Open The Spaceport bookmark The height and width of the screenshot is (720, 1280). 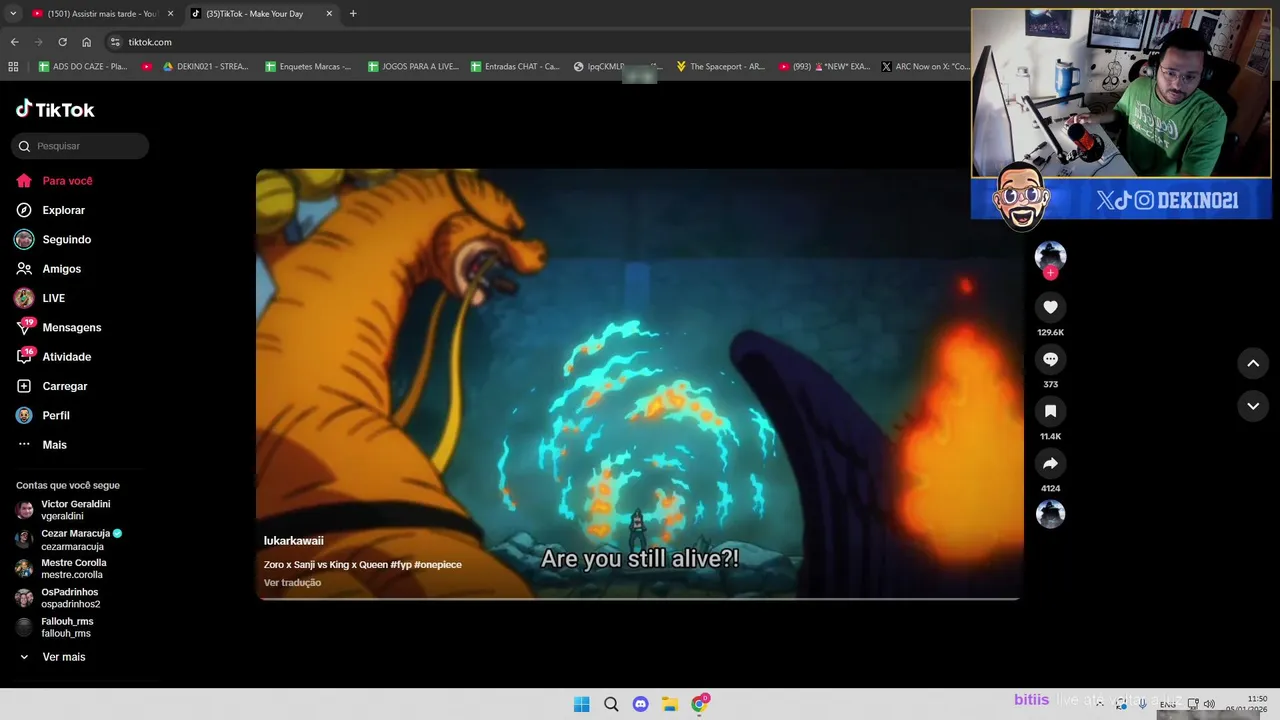tap(720, 67)
